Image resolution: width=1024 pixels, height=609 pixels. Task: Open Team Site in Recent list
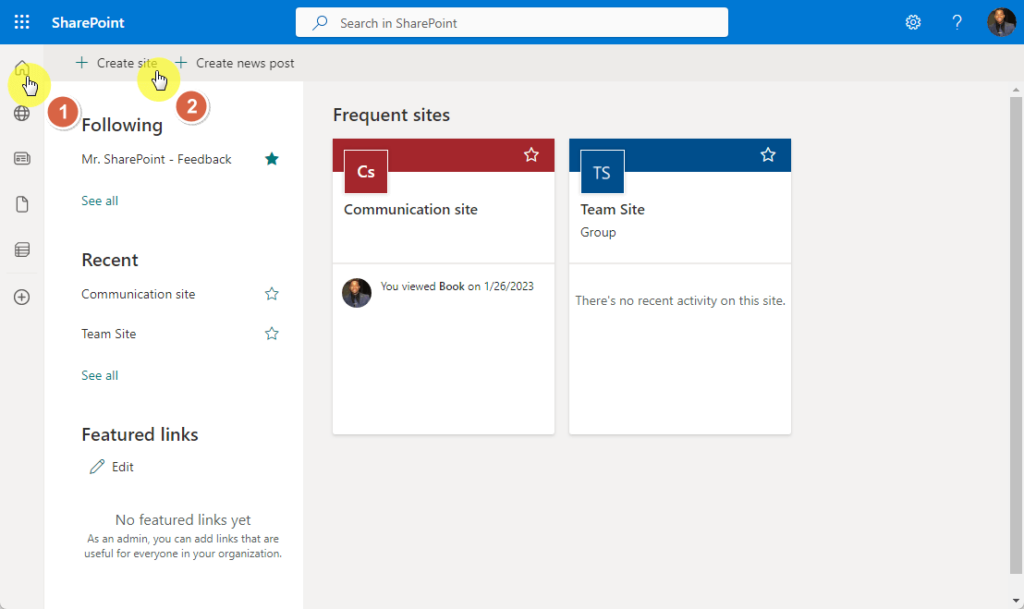(108, 334)
